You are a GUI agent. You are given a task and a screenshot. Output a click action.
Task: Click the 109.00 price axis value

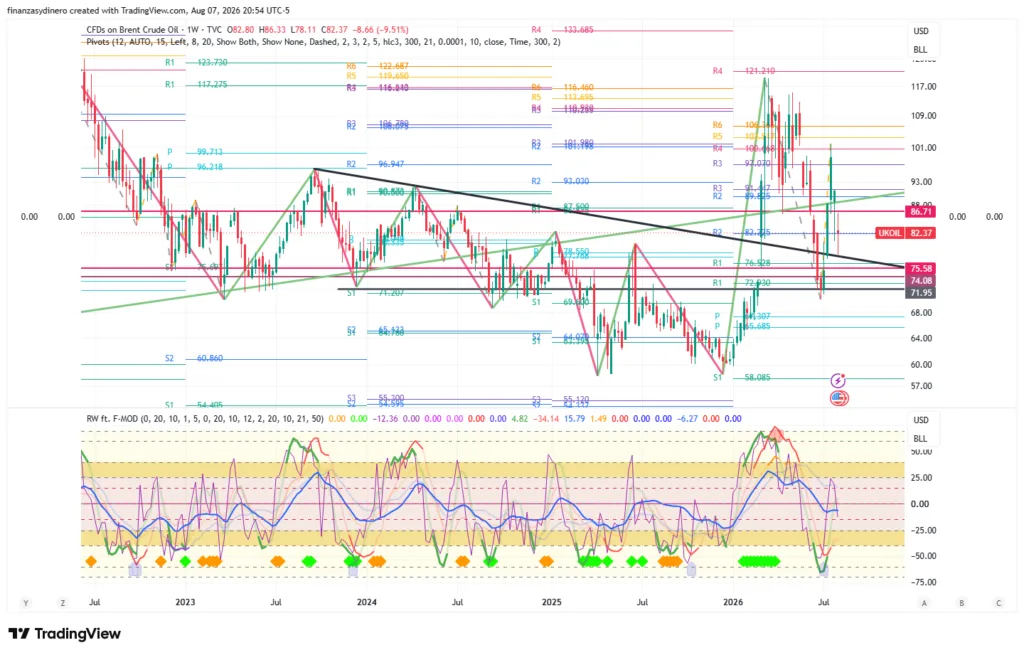[x=923, y=116]
